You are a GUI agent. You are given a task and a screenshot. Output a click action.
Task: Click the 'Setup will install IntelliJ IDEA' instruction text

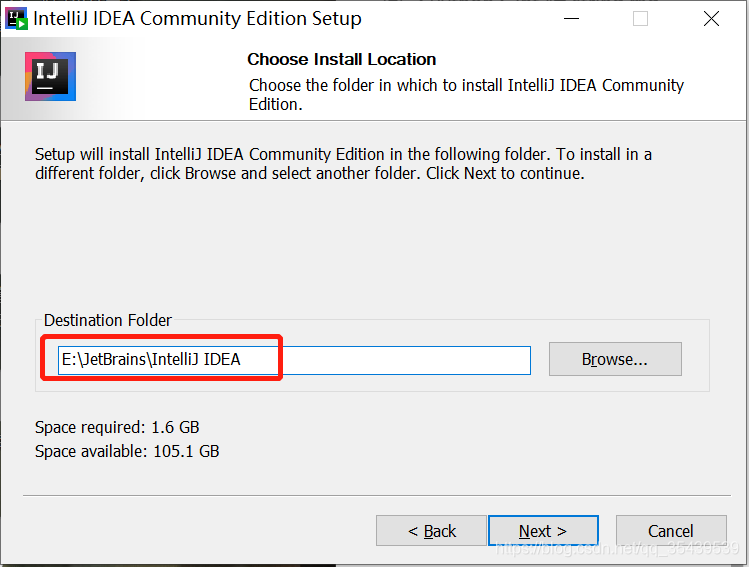tap(343, 164)
